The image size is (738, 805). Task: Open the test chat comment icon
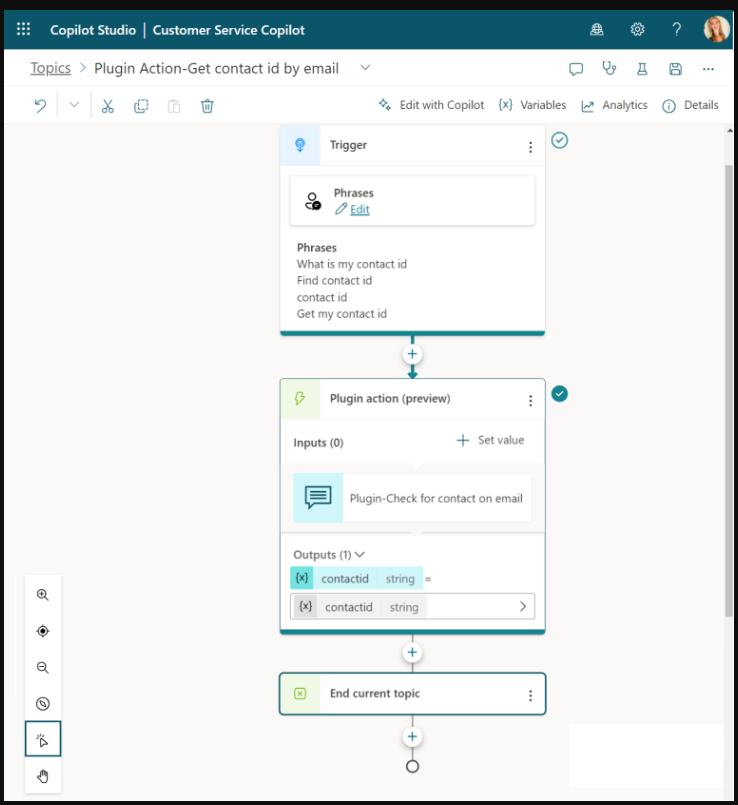576,69
